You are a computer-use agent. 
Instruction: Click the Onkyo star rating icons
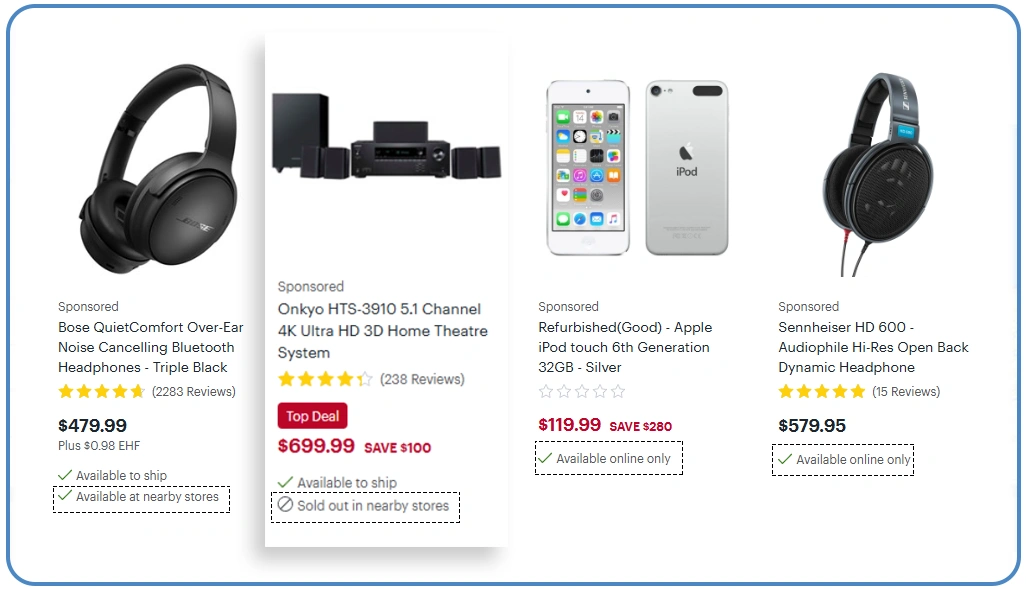[x=325, y=379]
